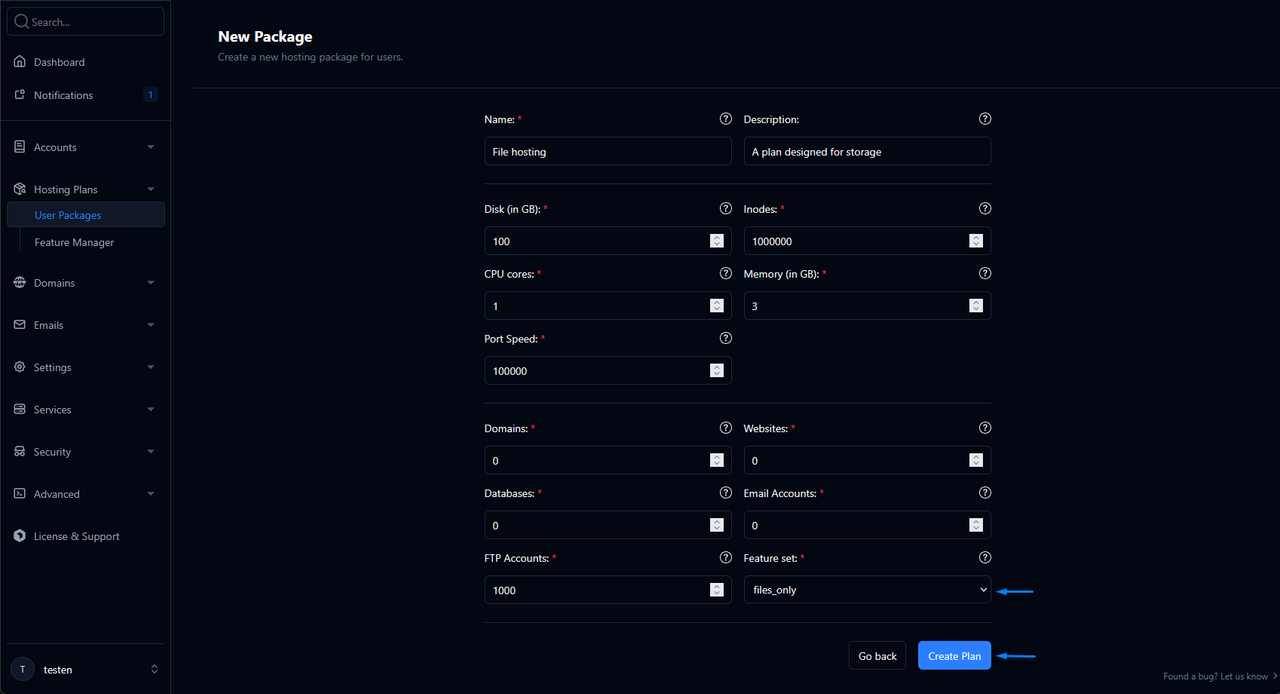Adjust the FTP Accounts spinner

click(717, 590)
